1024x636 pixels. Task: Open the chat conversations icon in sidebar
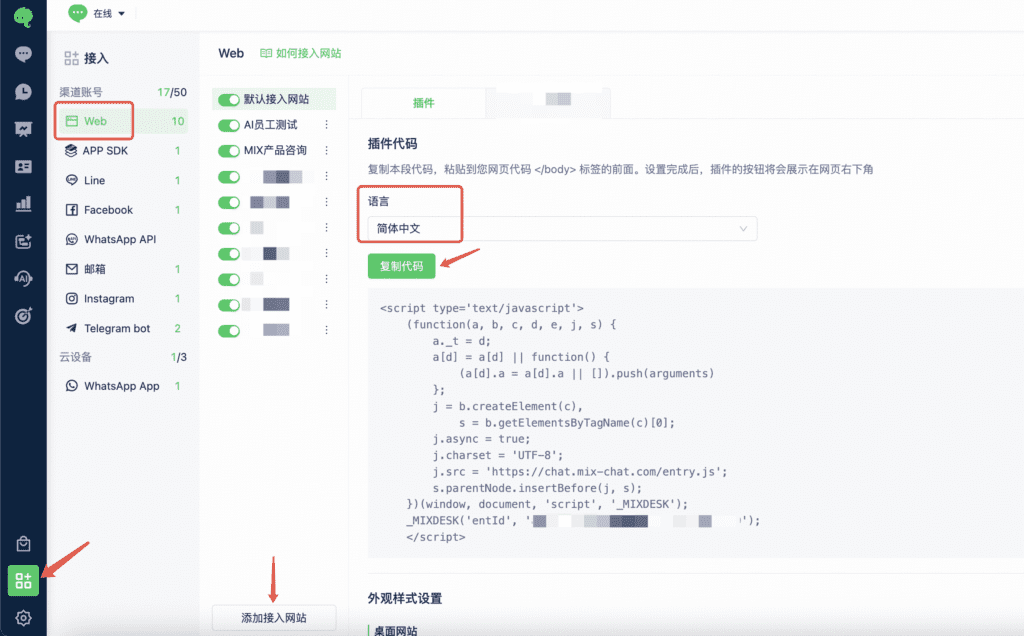coord(23,54)
